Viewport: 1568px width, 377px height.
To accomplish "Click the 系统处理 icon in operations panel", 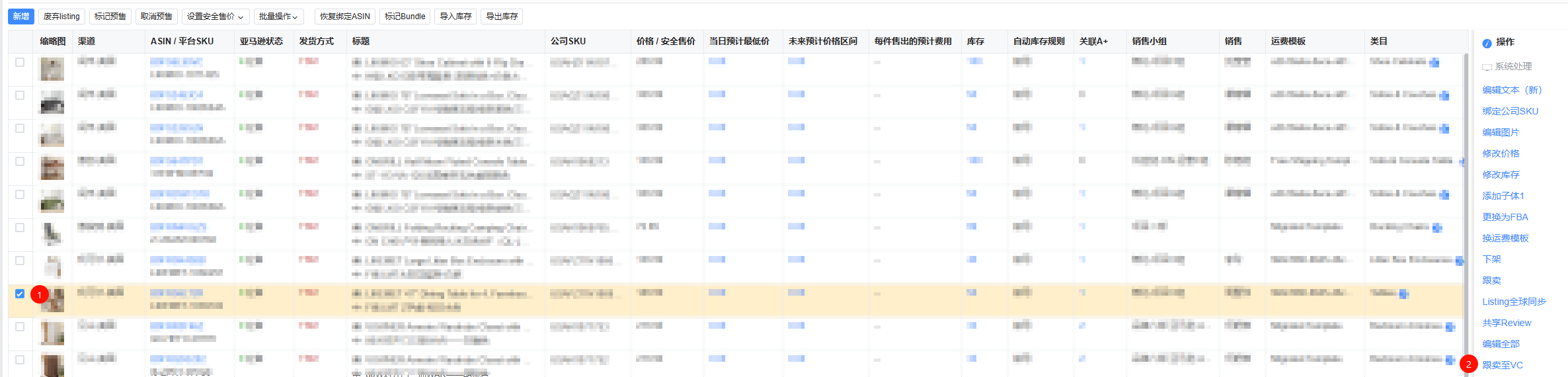I will click(x=1487, y=67).
